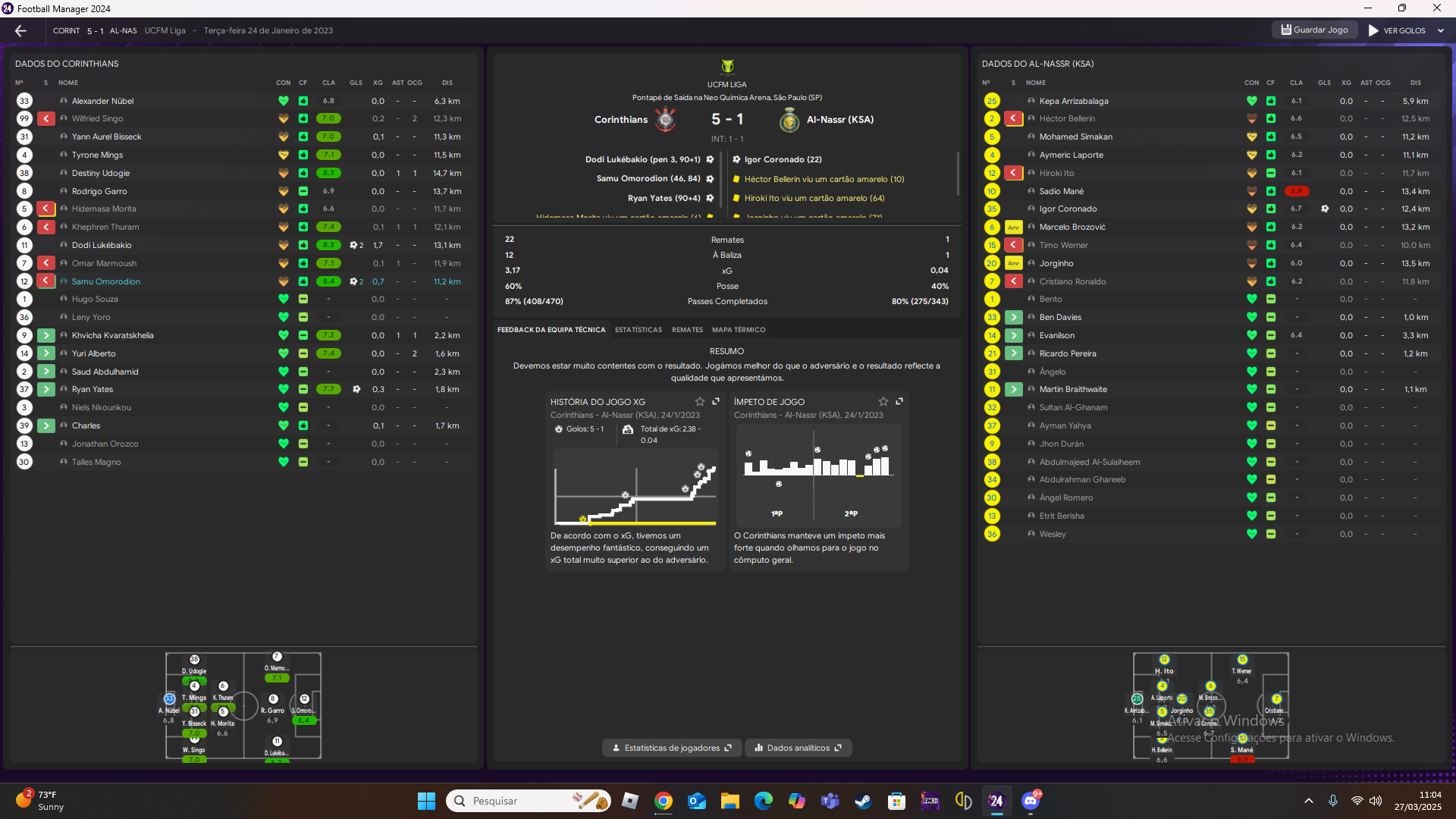The image size is (1456, 819).
Task: Click the UCFM Liga competition logo
Action: (x=727, y=66)
